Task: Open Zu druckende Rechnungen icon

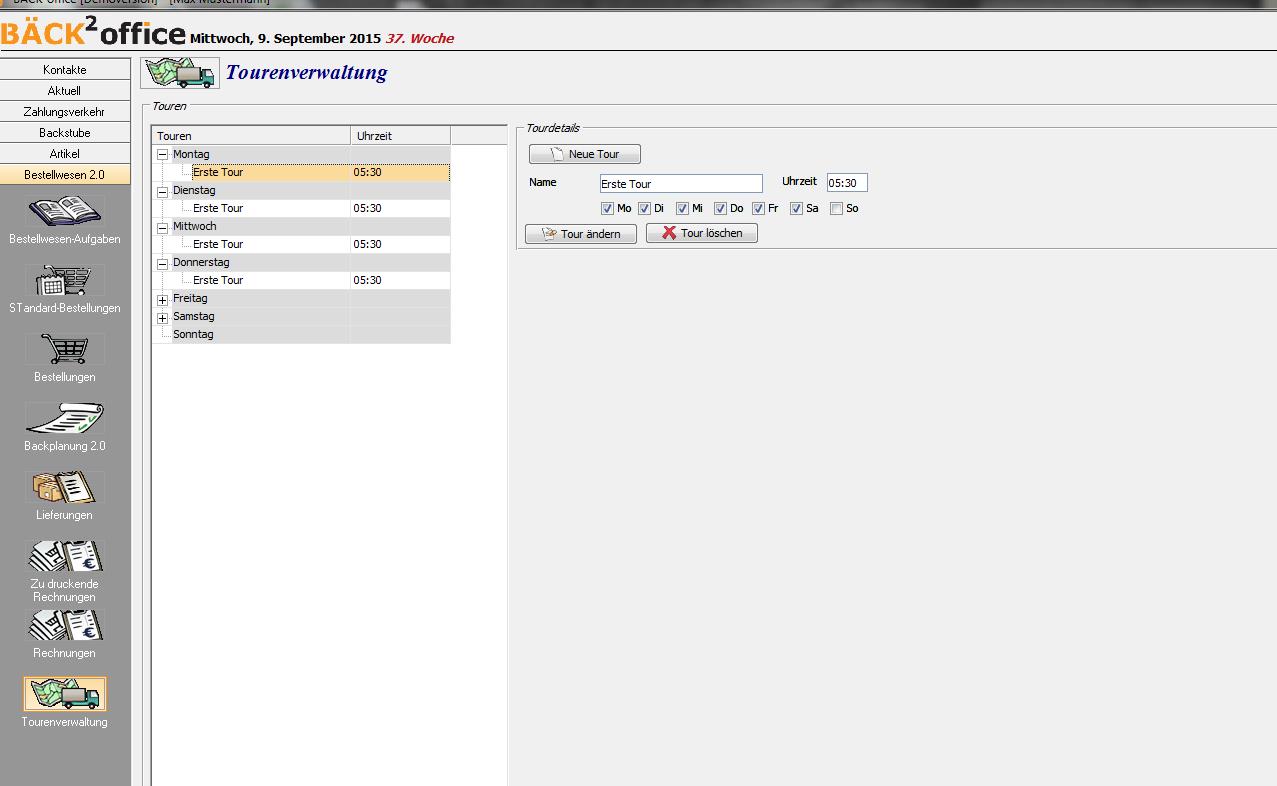Action: coord(65,557)
